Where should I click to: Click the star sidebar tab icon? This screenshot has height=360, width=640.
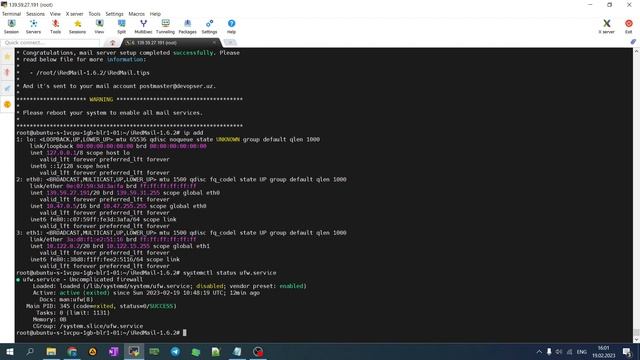pyautogui.click(x=7, y=57)
